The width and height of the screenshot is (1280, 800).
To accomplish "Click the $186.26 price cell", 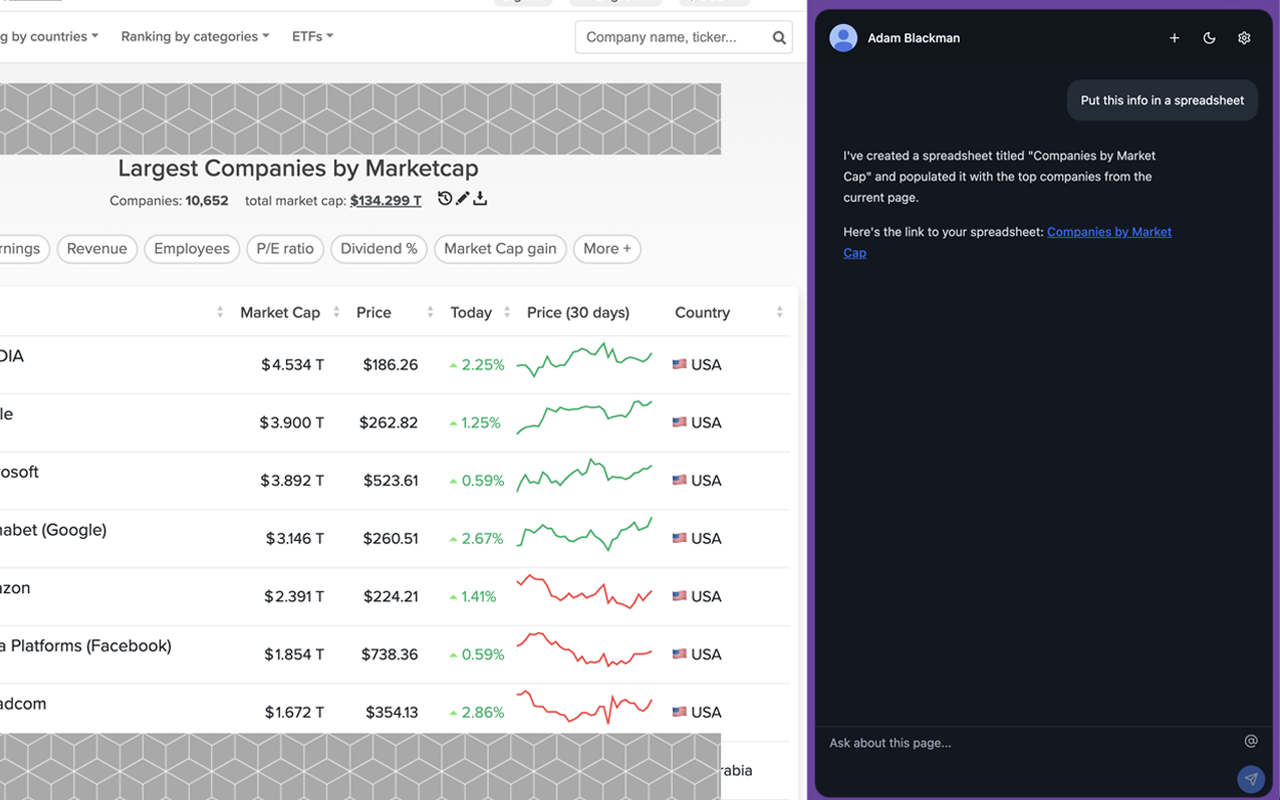I will [x=390, y=365].
